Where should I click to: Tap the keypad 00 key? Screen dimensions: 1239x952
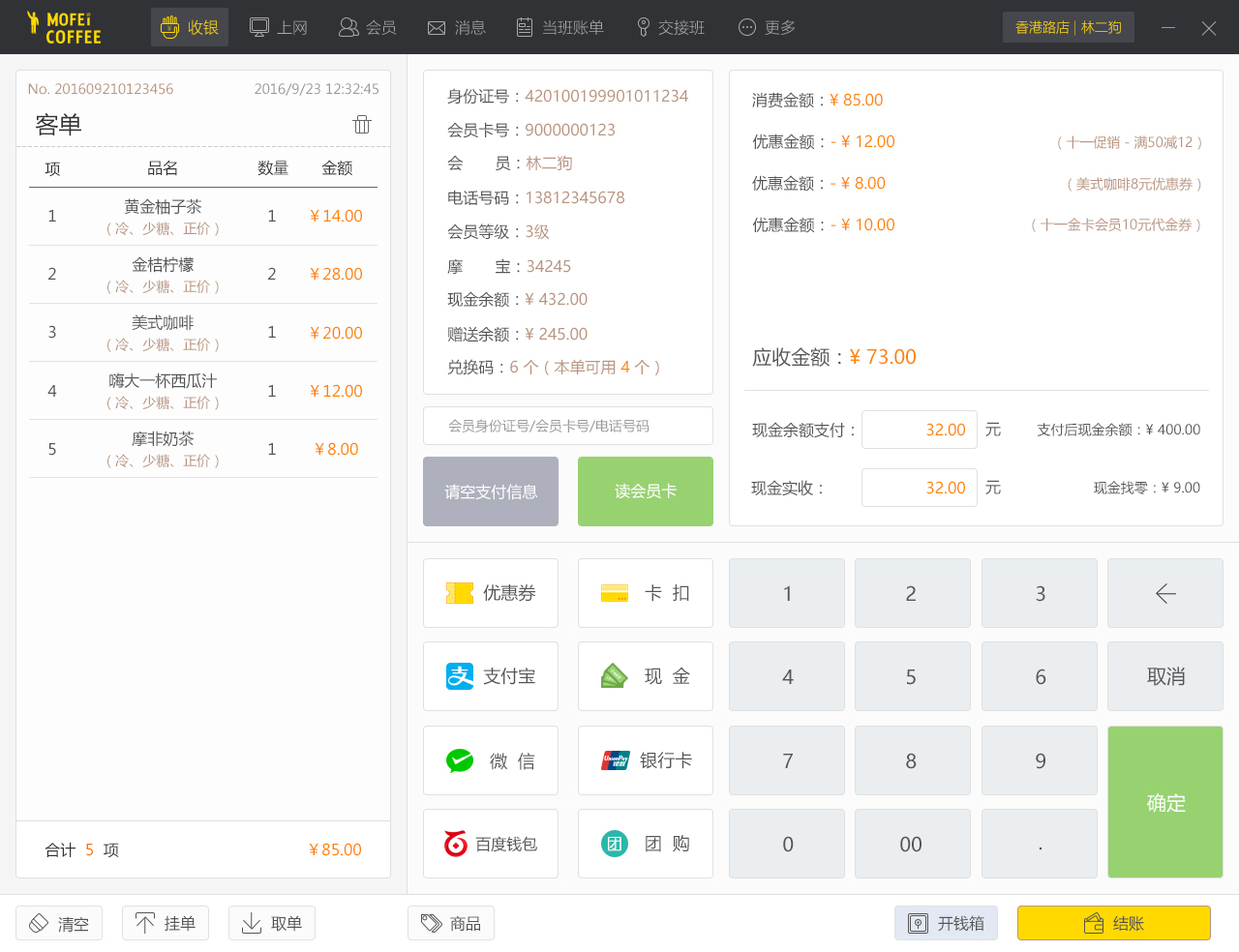click(x=912, y=844)
